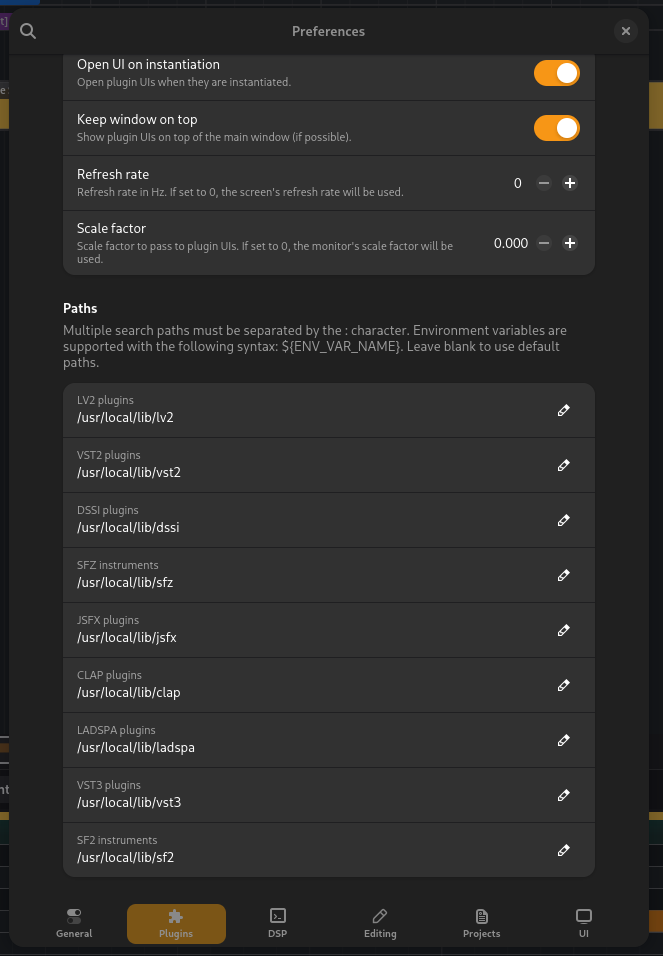This screenshot has height=956, width=663.
Task: Edit the DSSI plugins path
Action: 564,520
